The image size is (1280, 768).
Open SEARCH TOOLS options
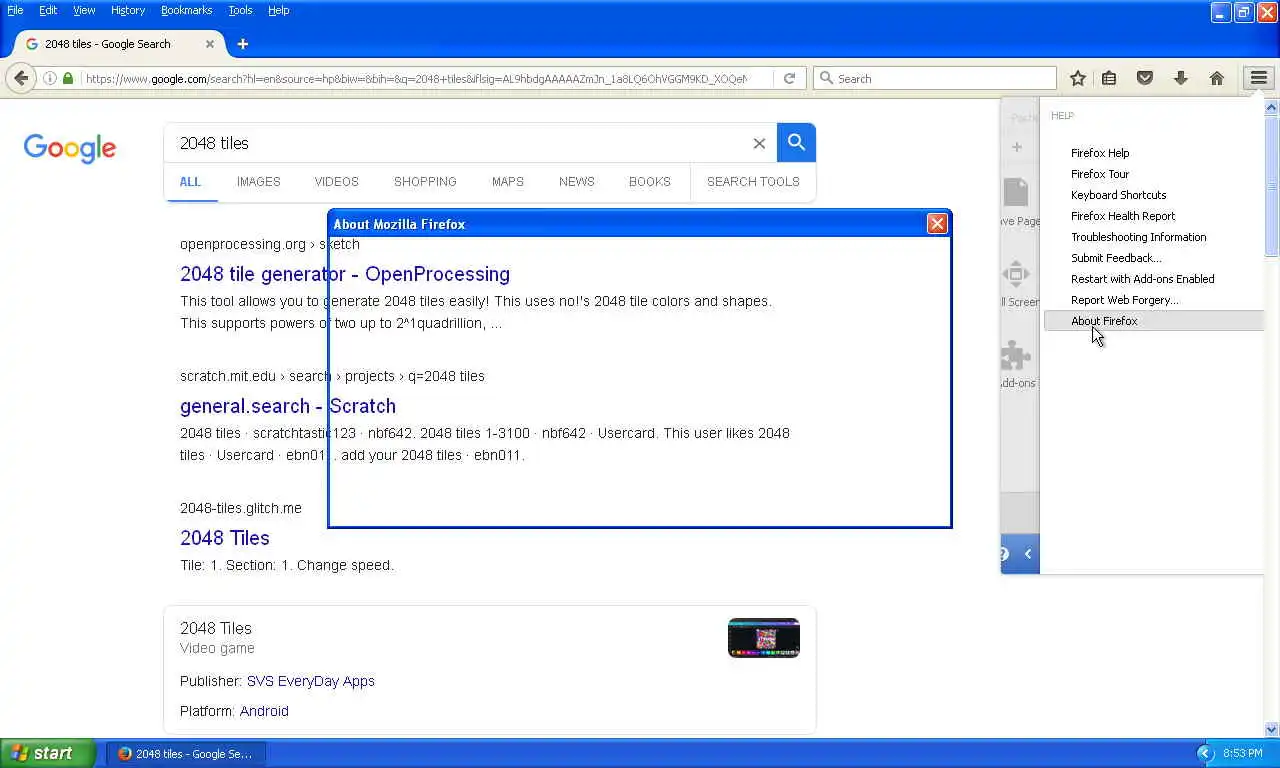(753, 182)
